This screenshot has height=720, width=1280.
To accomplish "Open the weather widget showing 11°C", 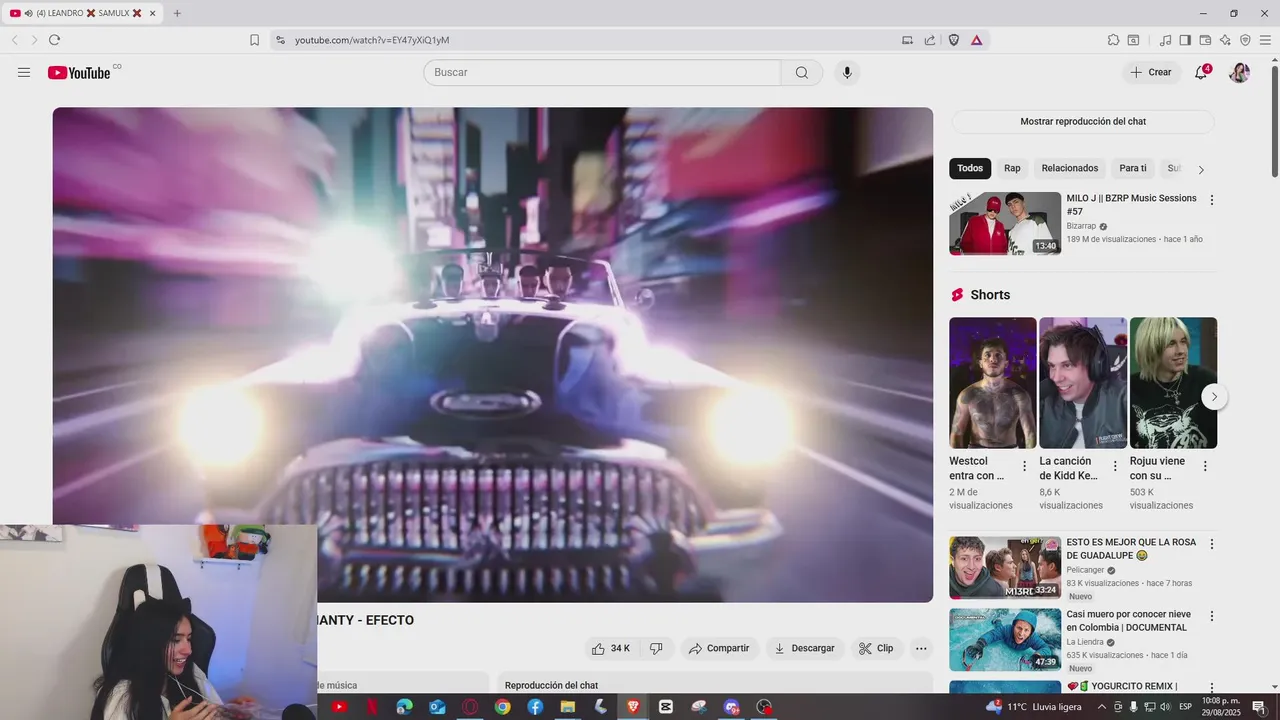I will [x=1033, y=707].
